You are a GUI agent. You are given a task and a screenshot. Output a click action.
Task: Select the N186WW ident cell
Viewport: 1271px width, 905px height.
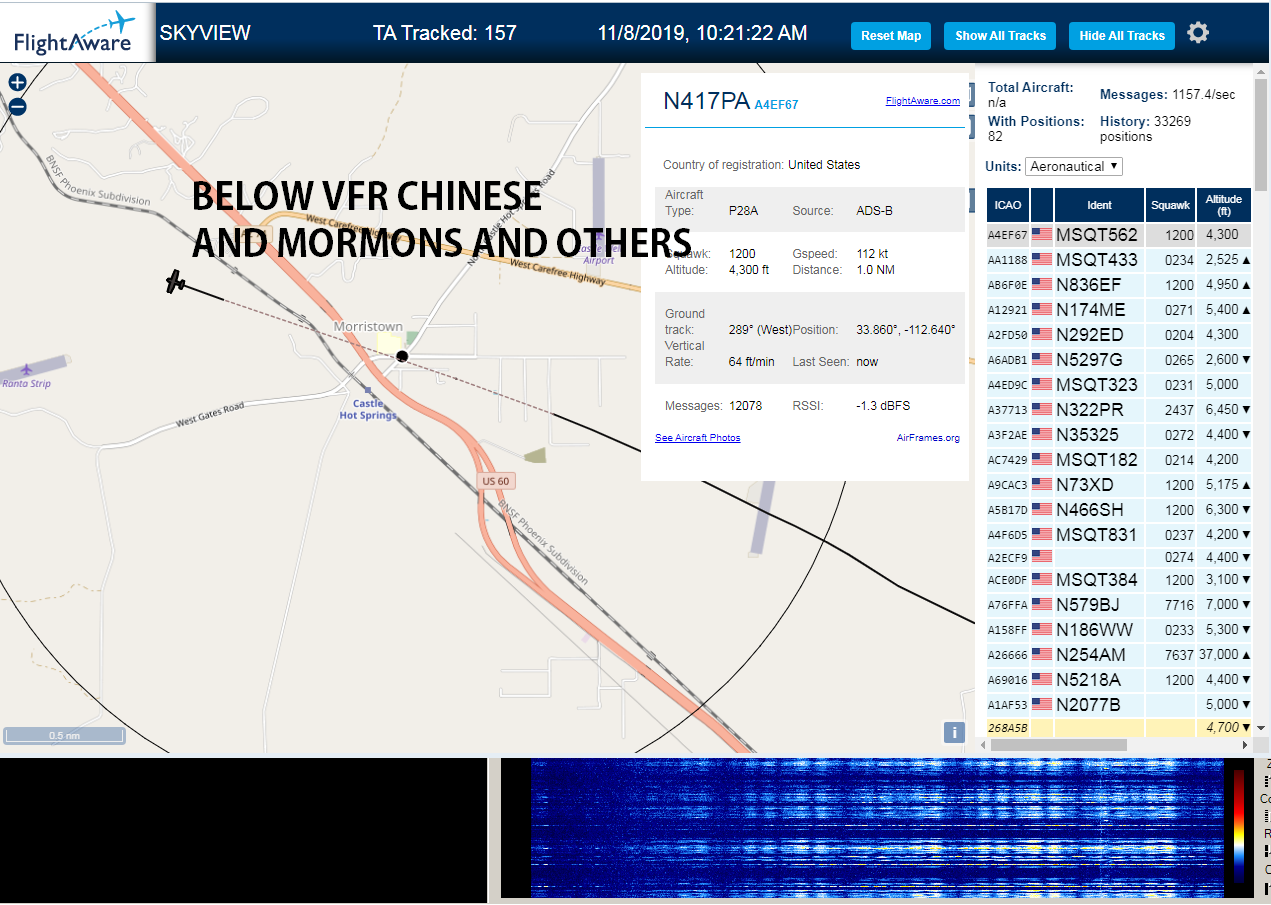[1100, 629]
